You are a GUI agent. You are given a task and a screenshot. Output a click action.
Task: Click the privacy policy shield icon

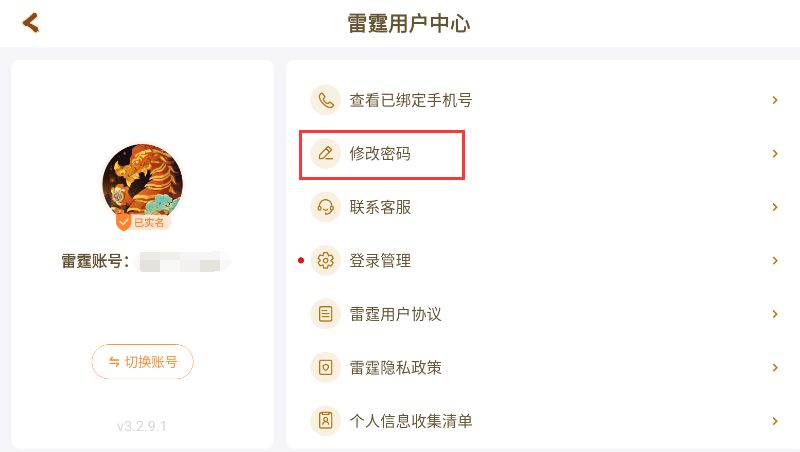click(x=325, y=368)
